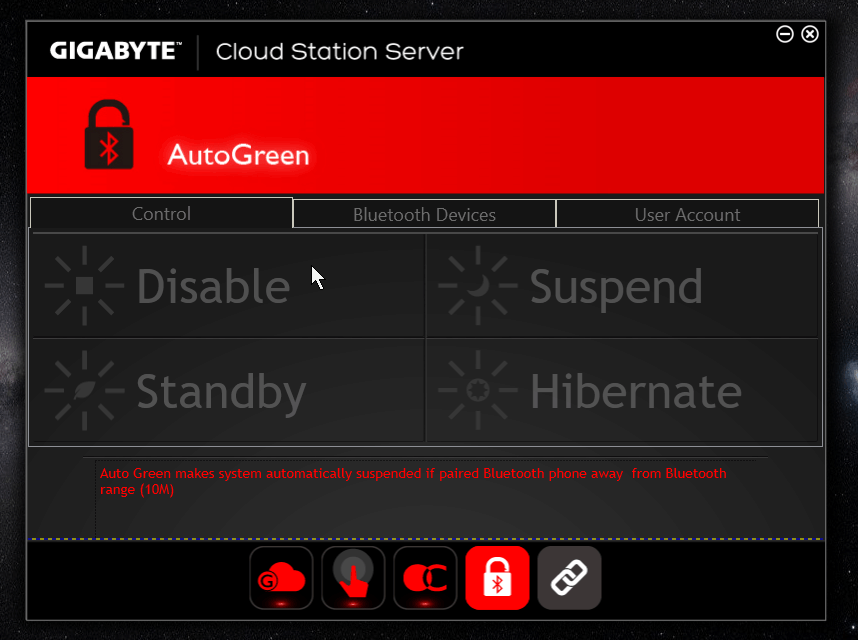Click the Cloud Station Server title text

(x=339, y=51)
